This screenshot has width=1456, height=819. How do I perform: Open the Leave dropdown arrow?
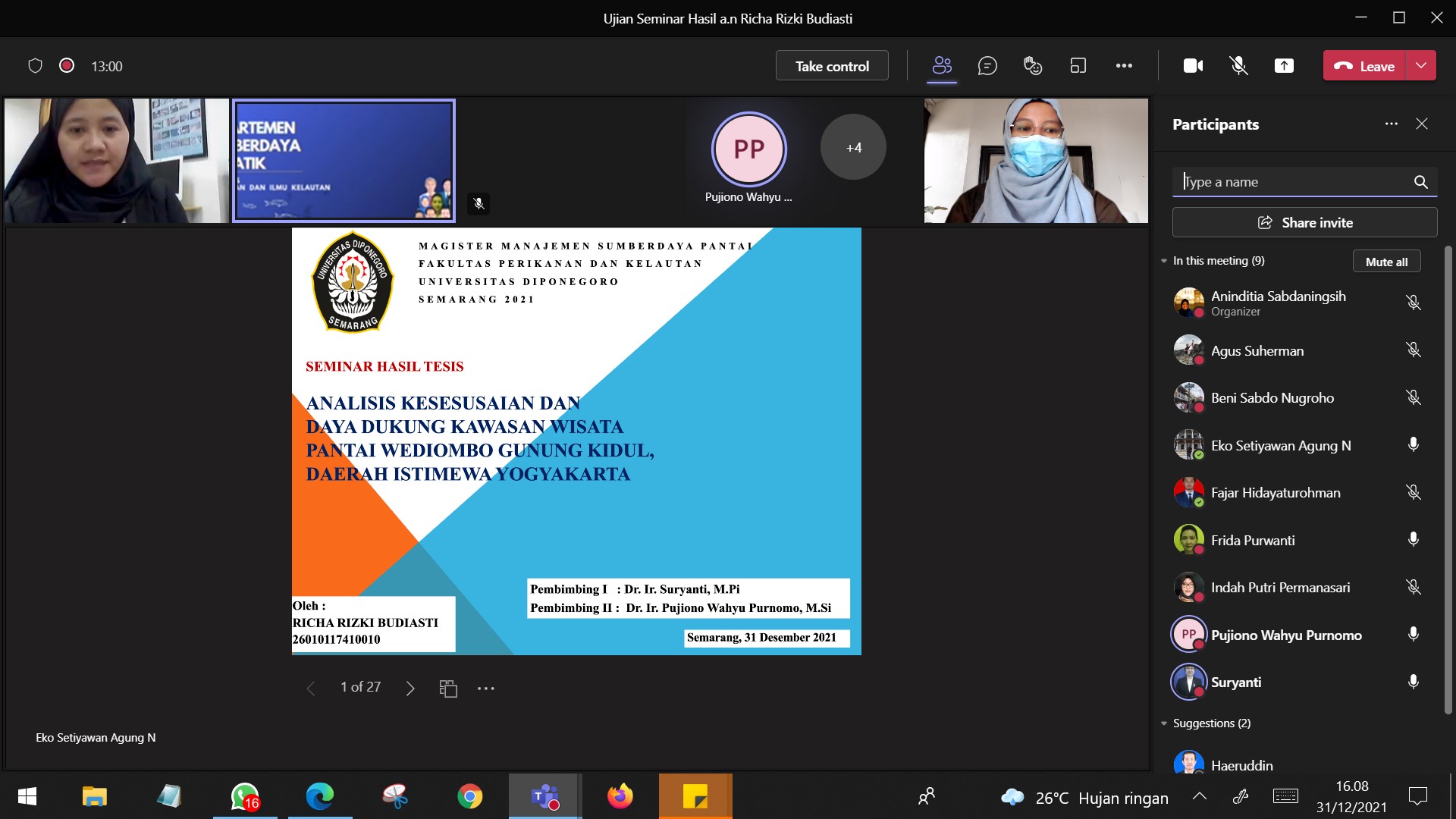1421,66
